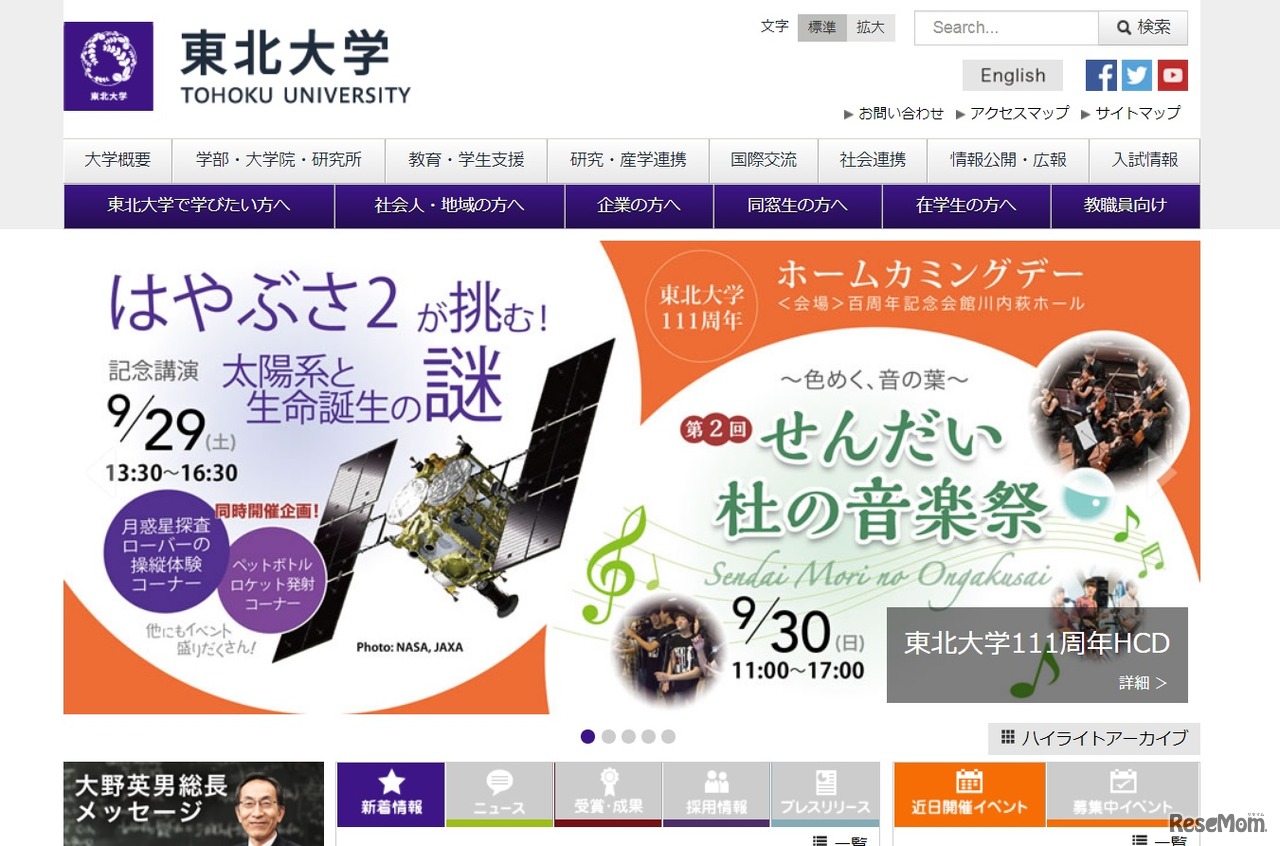This screenshot has width=1280, height=846.
Task: Select the second carousel indicator dot
Action: (x=608, y=736)
